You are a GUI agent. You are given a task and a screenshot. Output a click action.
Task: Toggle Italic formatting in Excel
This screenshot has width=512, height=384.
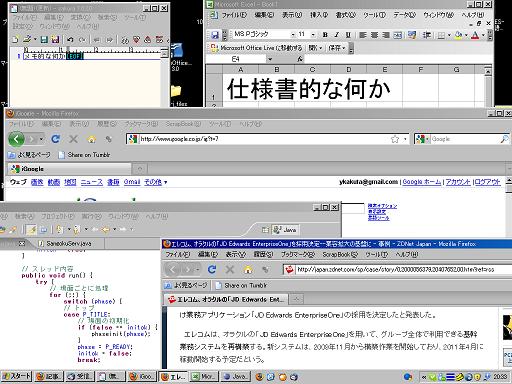click(337, 34)
